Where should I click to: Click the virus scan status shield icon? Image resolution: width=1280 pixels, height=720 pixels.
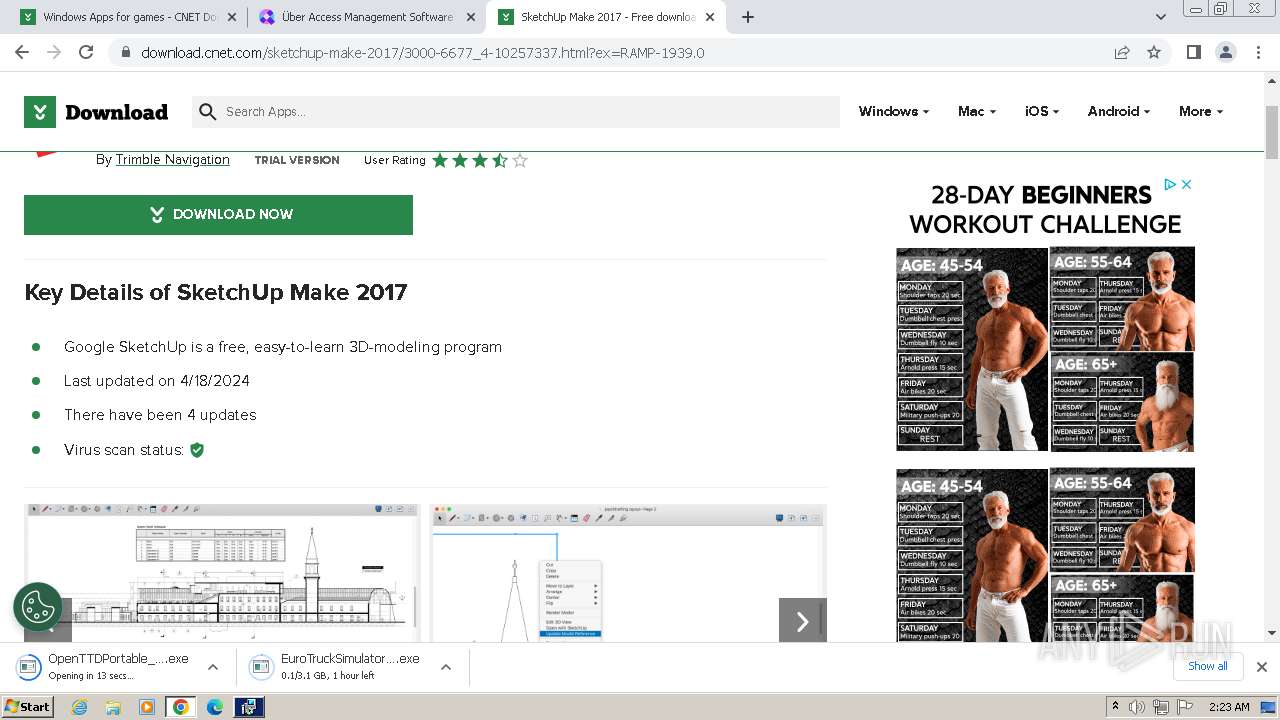point(197,450)
